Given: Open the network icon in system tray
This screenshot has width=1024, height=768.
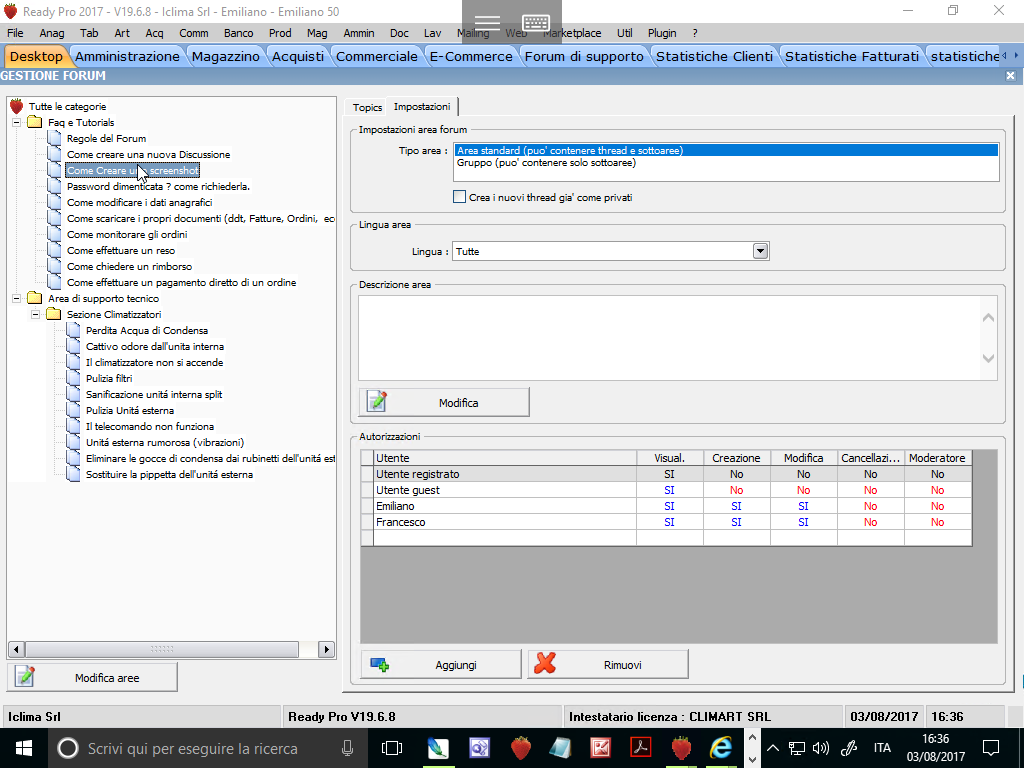Looking at the screenshot, I should [797, 748].
